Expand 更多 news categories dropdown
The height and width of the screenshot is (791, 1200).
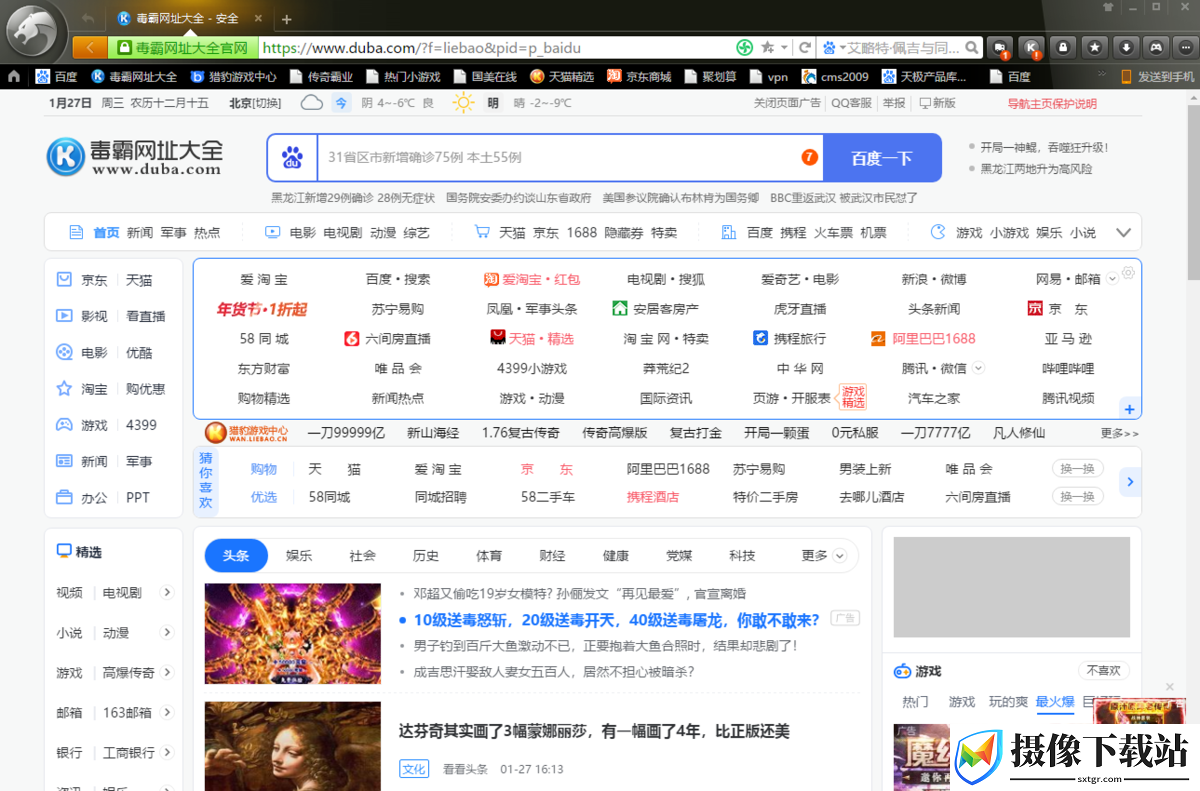point(839,556)
